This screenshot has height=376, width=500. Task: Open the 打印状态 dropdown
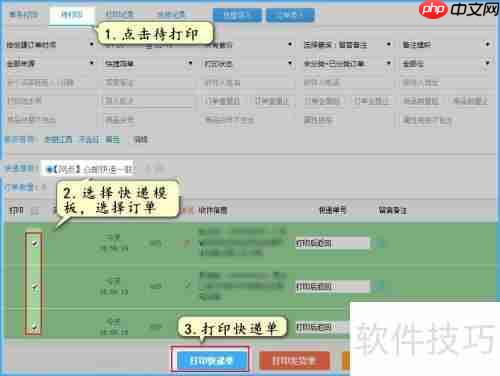[x=248, y=63]
